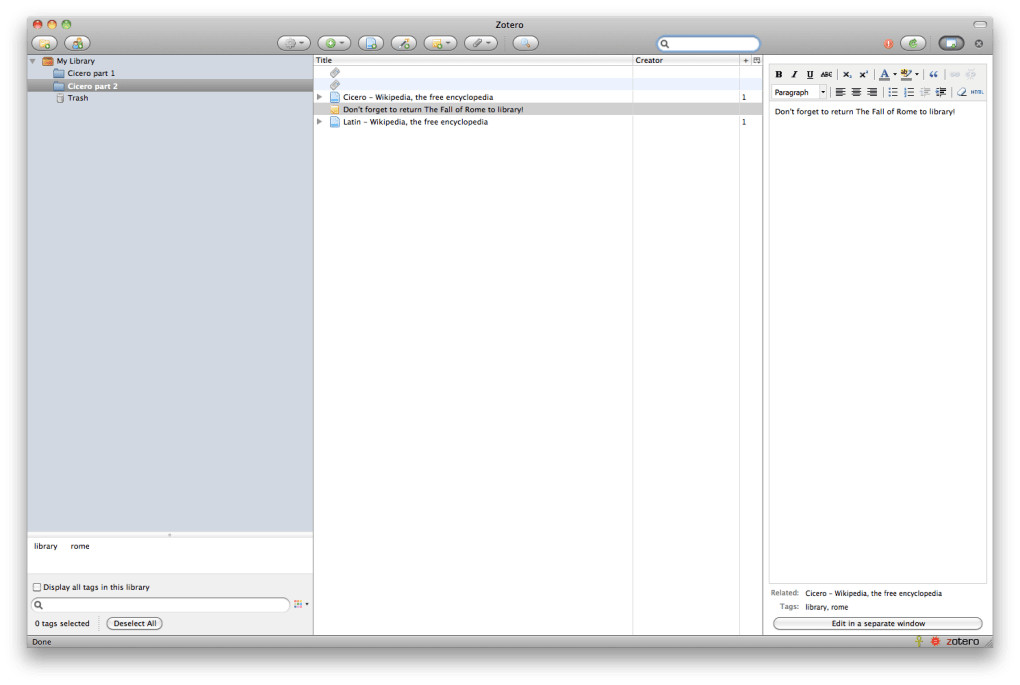Viewport: 1020px width, 685px height.
Task: Click into the note text area
Action: [x=878, y=343]
